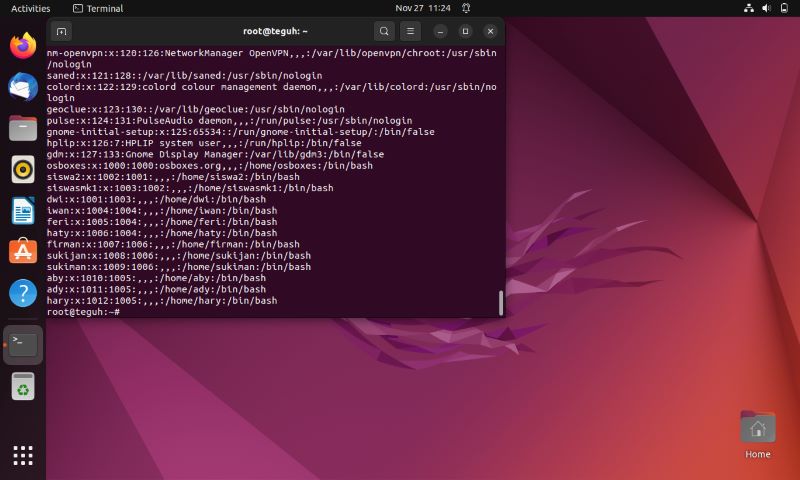Open the Help dock icon
This screenshot has width=800, height=480.
23,293
